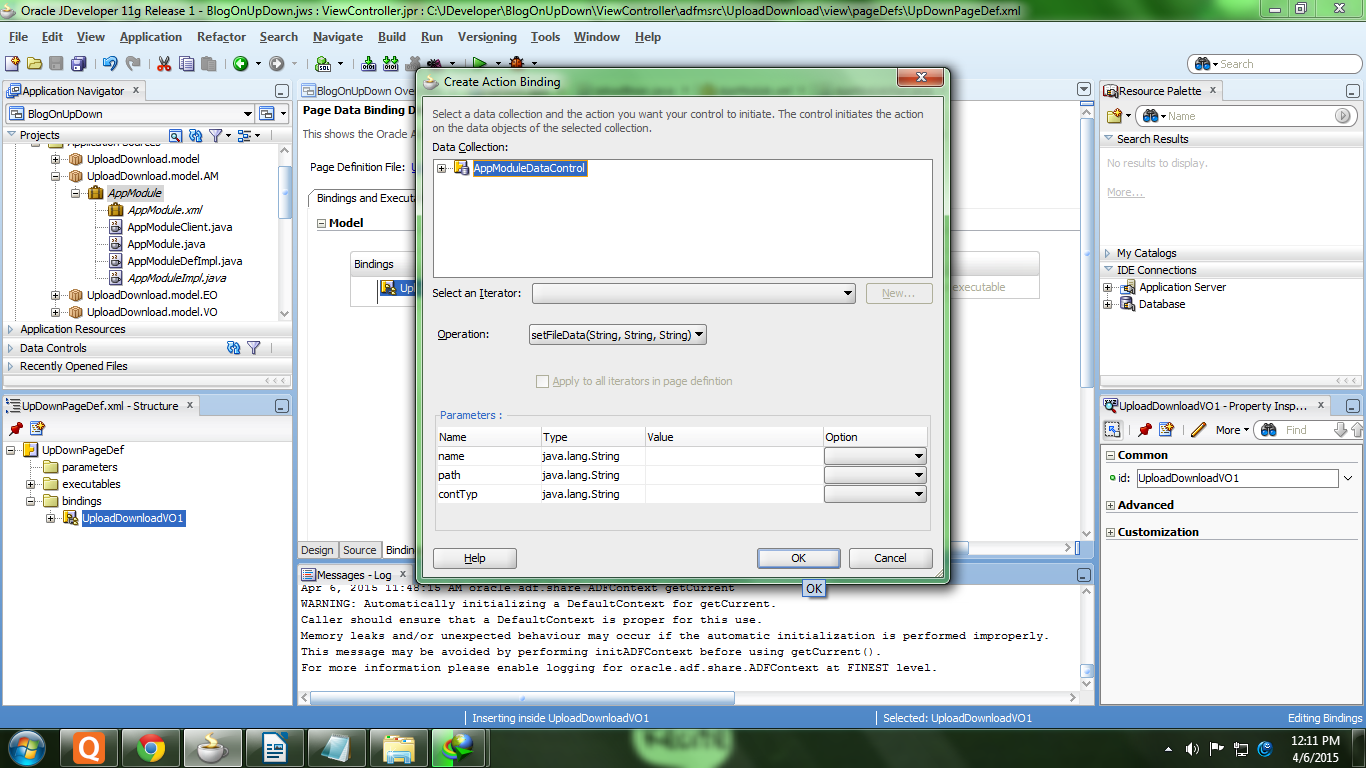1366x768 pixels.
Task: Expand the executables node in Structure
Action: pyautogui.click(x=31, y=484)
